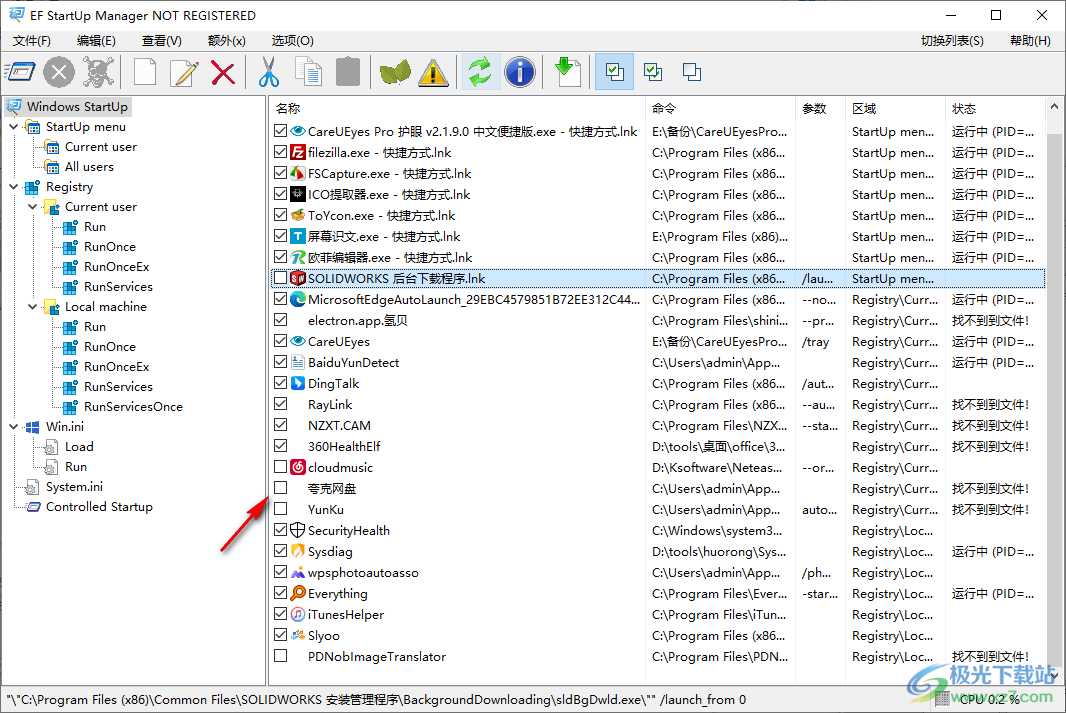Click the SOLIDWORKS row icon
Screen dimensions: 1066x713
[x=298, y=278]
